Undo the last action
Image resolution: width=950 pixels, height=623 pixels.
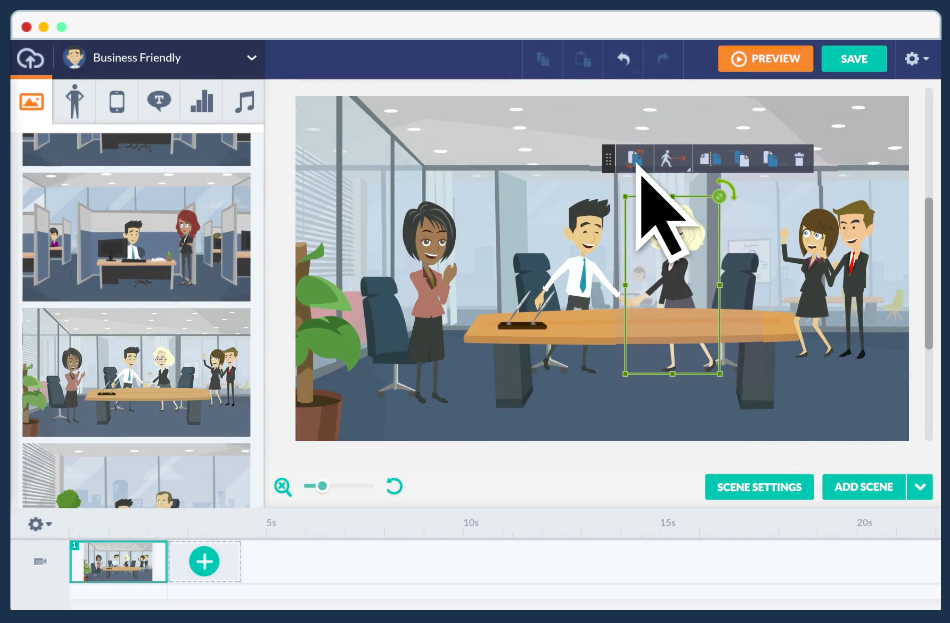pyautogui.click(x=623, y=59)
